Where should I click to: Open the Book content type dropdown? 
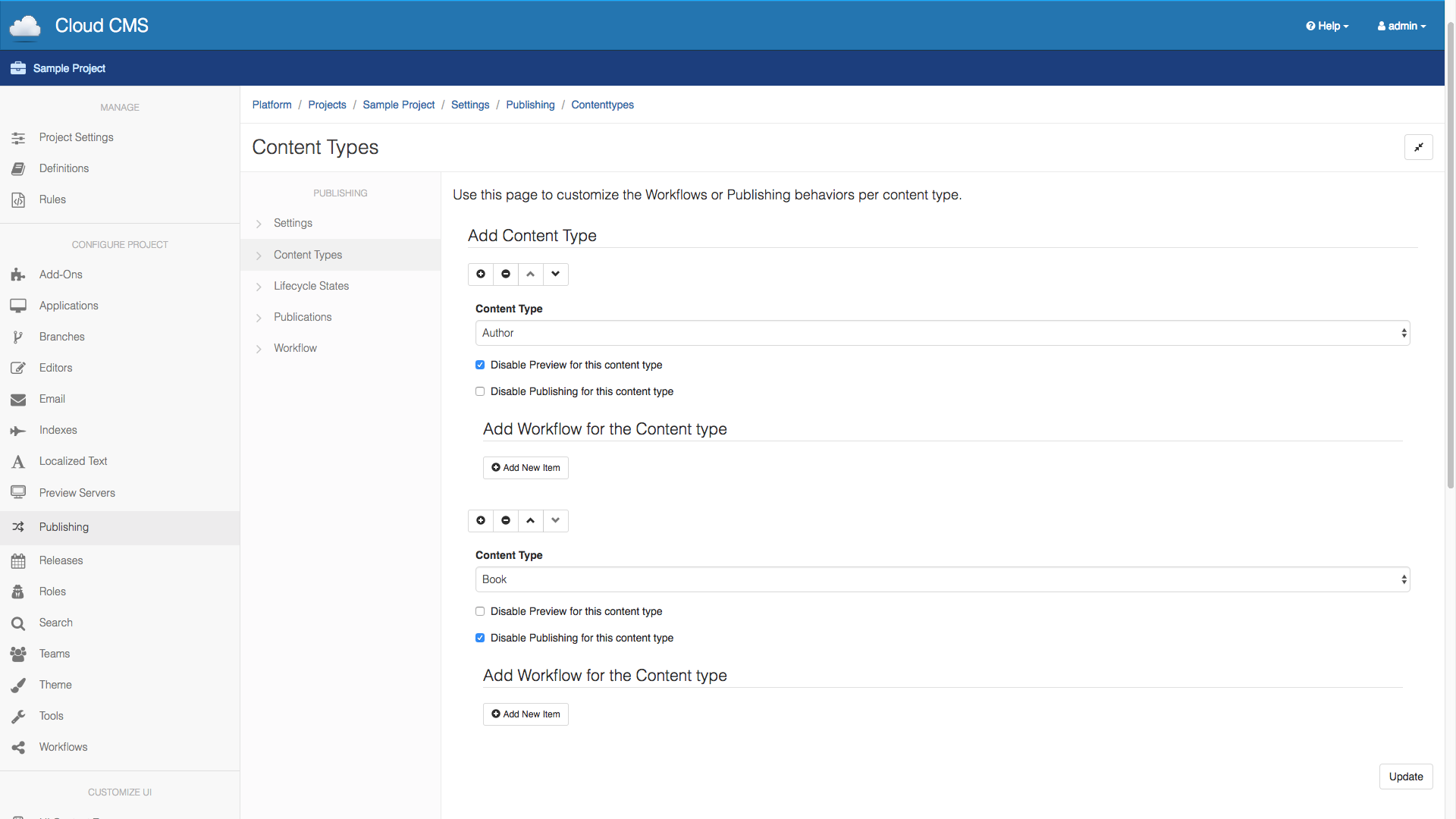tap(942, 579)
